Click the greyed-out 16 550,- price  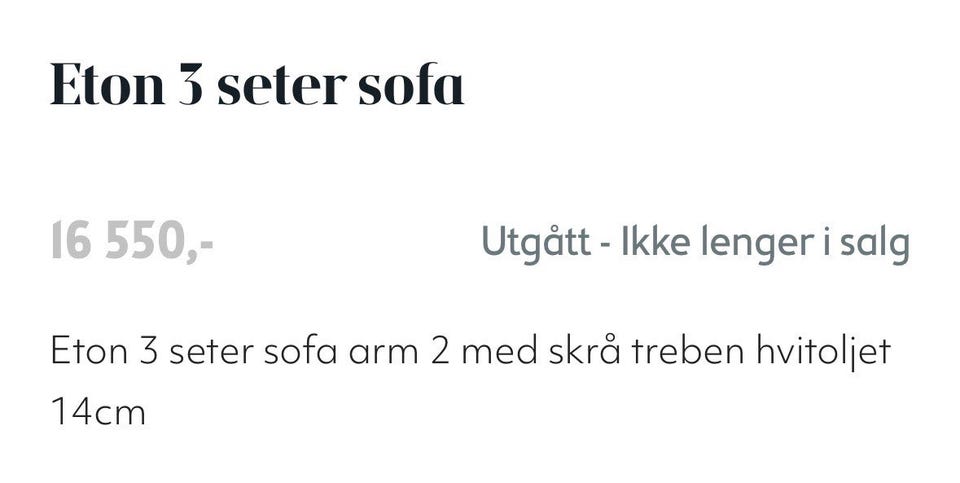[132, 242]
